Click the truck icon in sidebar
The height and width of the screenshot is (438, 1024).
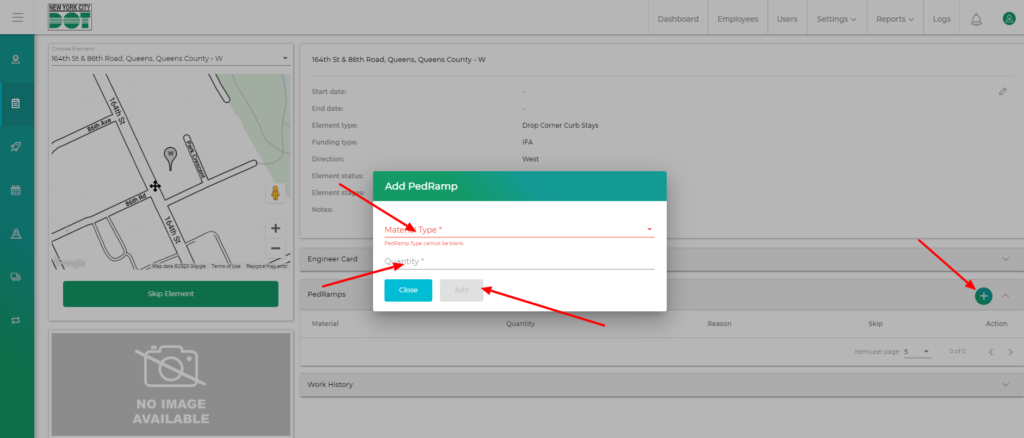16,277
